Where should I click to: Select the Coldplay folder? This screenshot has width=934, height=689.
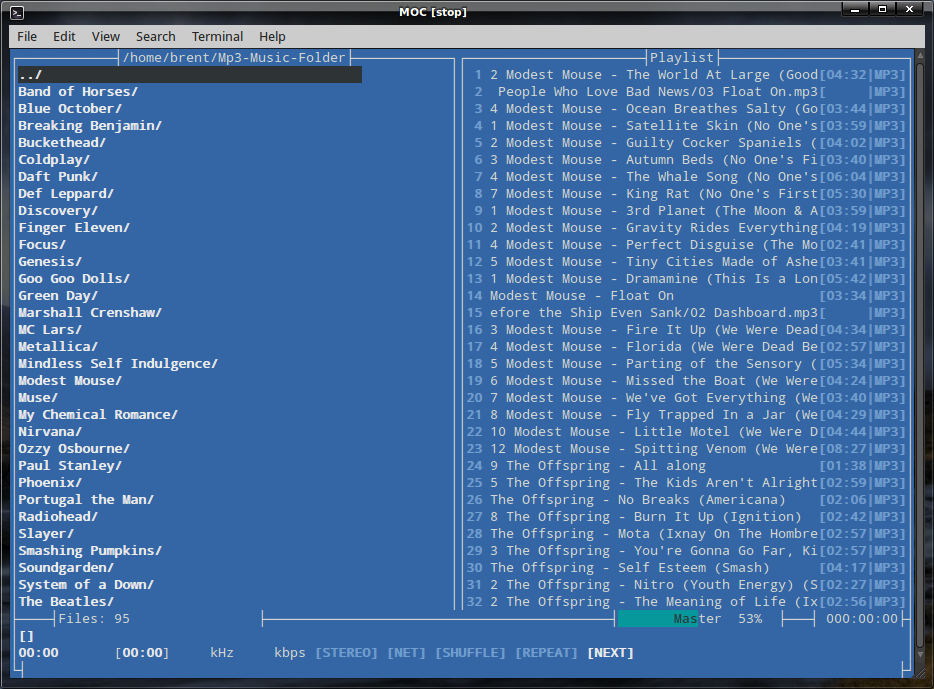pos(54,160)
